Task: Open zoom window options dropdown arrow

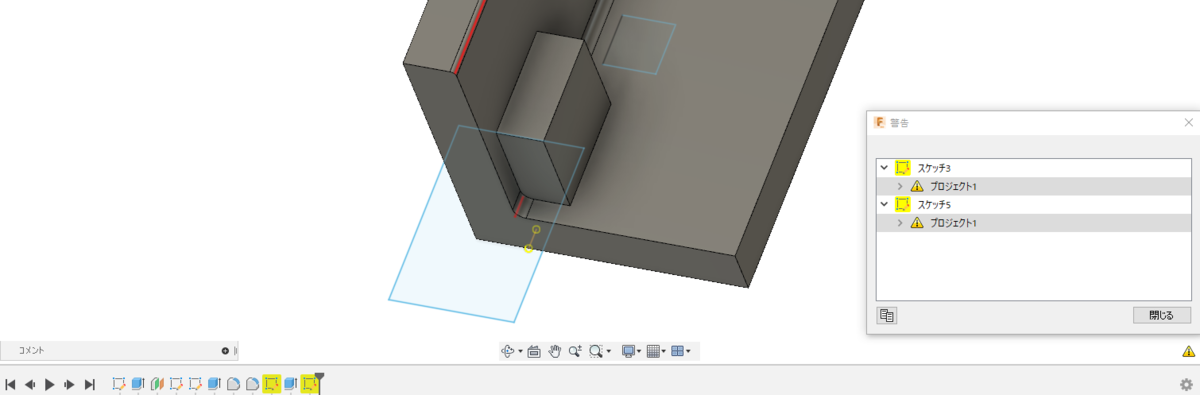Action: coord(609,352)
